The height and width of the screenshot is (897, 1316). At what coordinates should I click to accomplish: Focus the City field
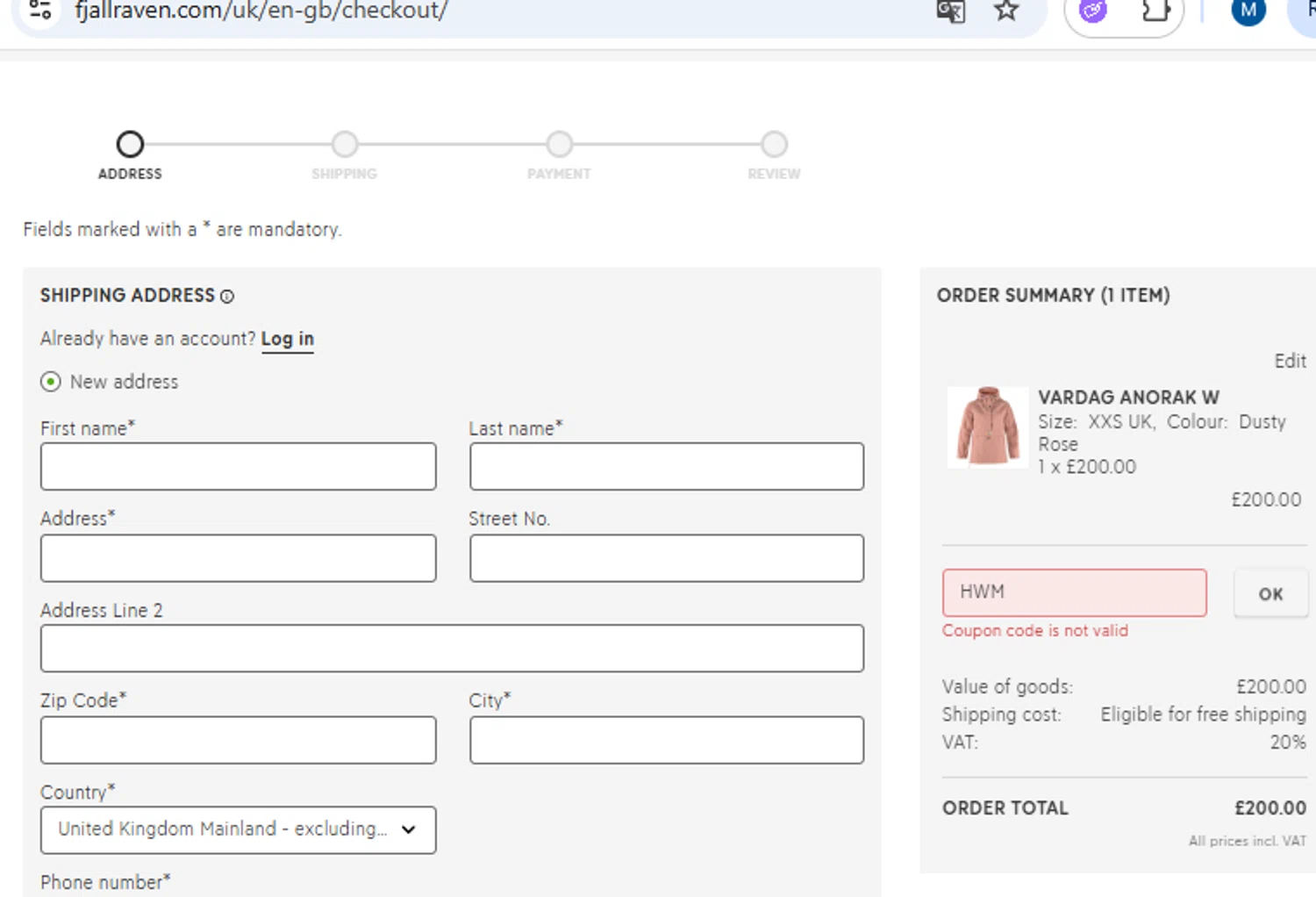point(667,740)
